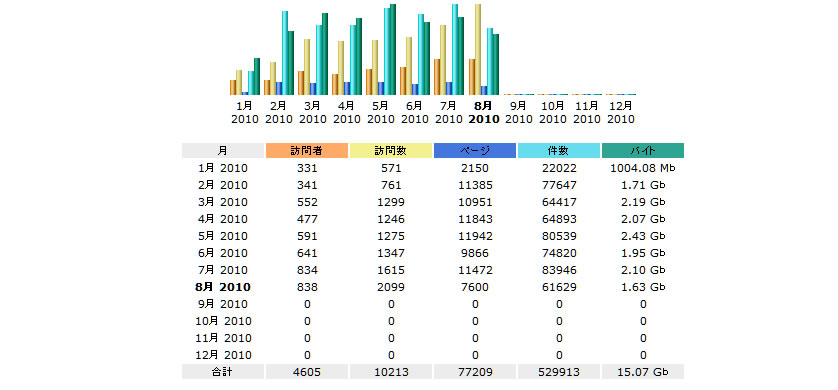838x390 pixels.
Task: Click pages value 10951
Action: (475, 202)
